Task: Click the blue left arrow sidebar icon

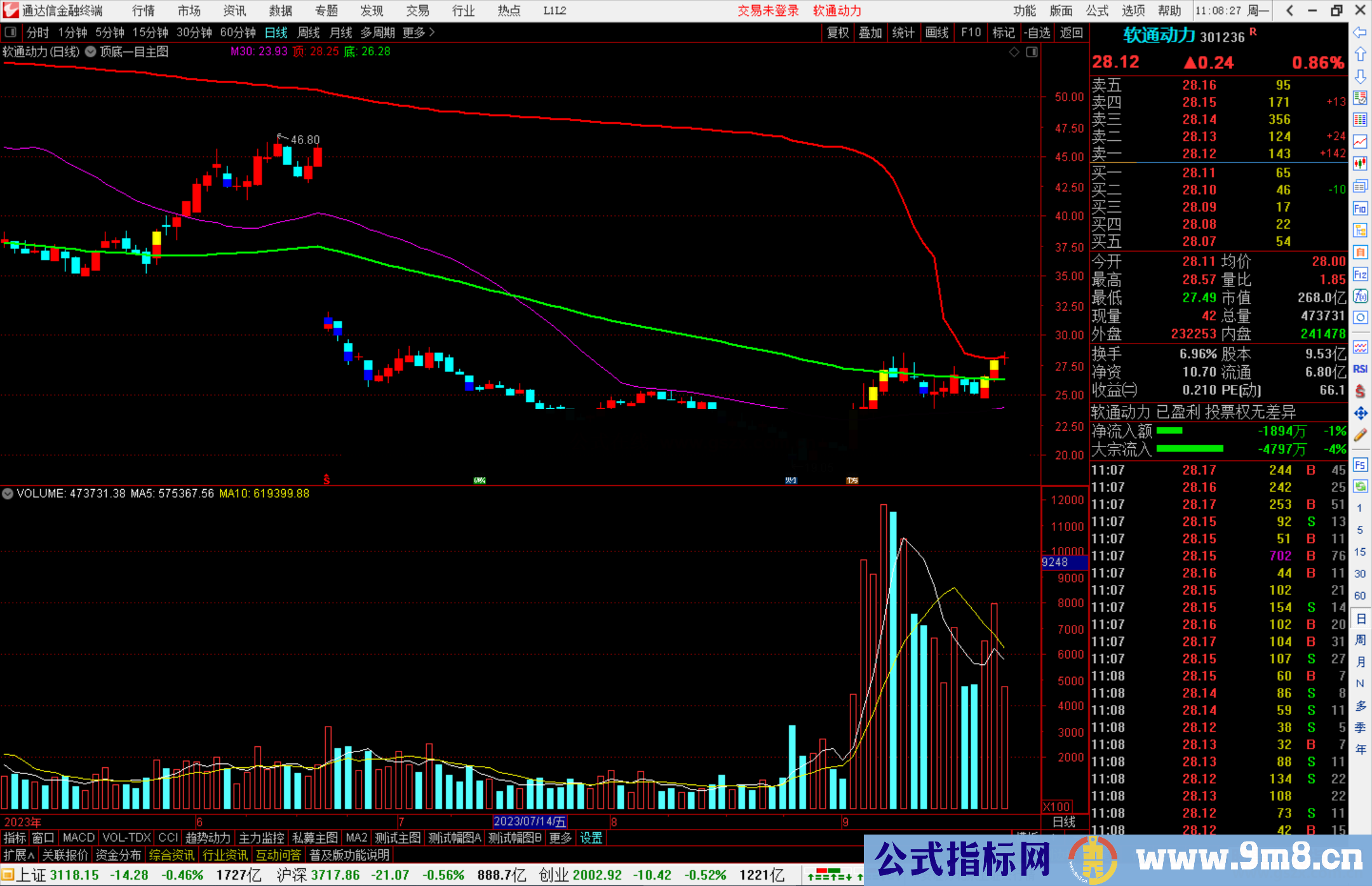Action: click(1359, 32)
